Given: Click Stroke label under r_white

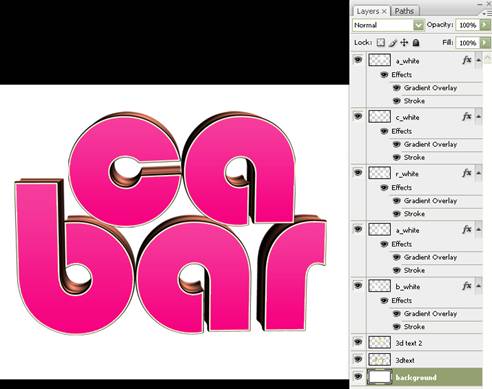Looking at the screenshot, I should pos(414,214).
